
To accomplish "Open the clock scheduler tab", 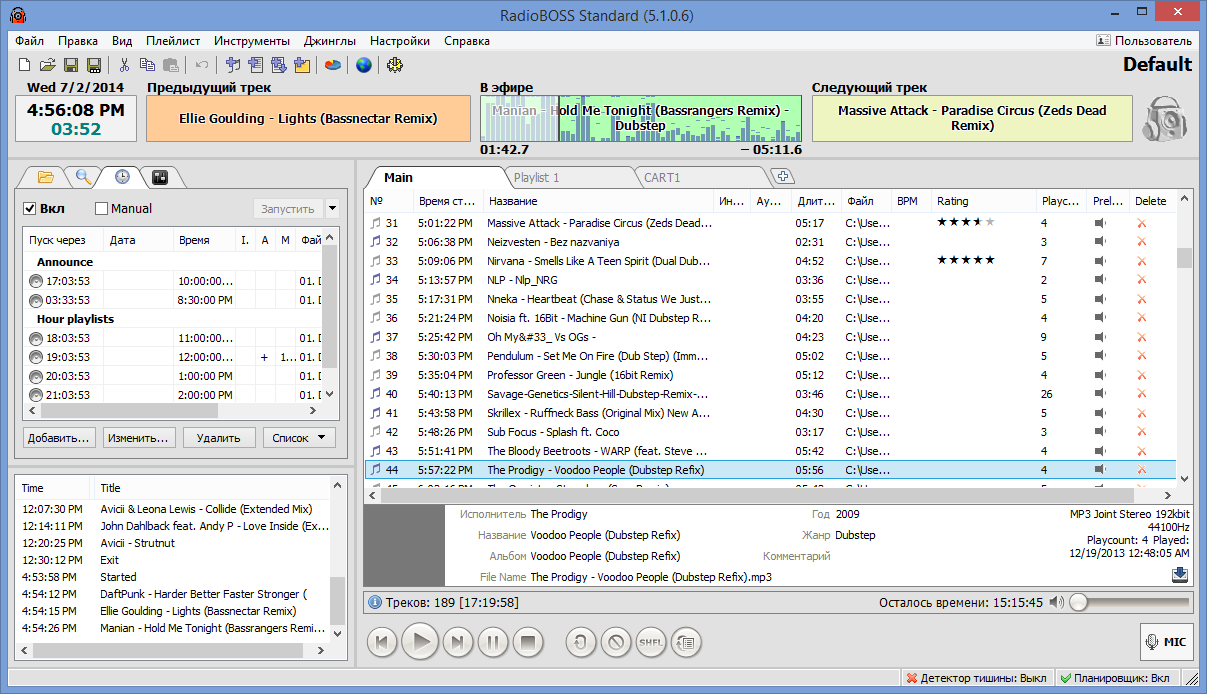I will (122, 177).
